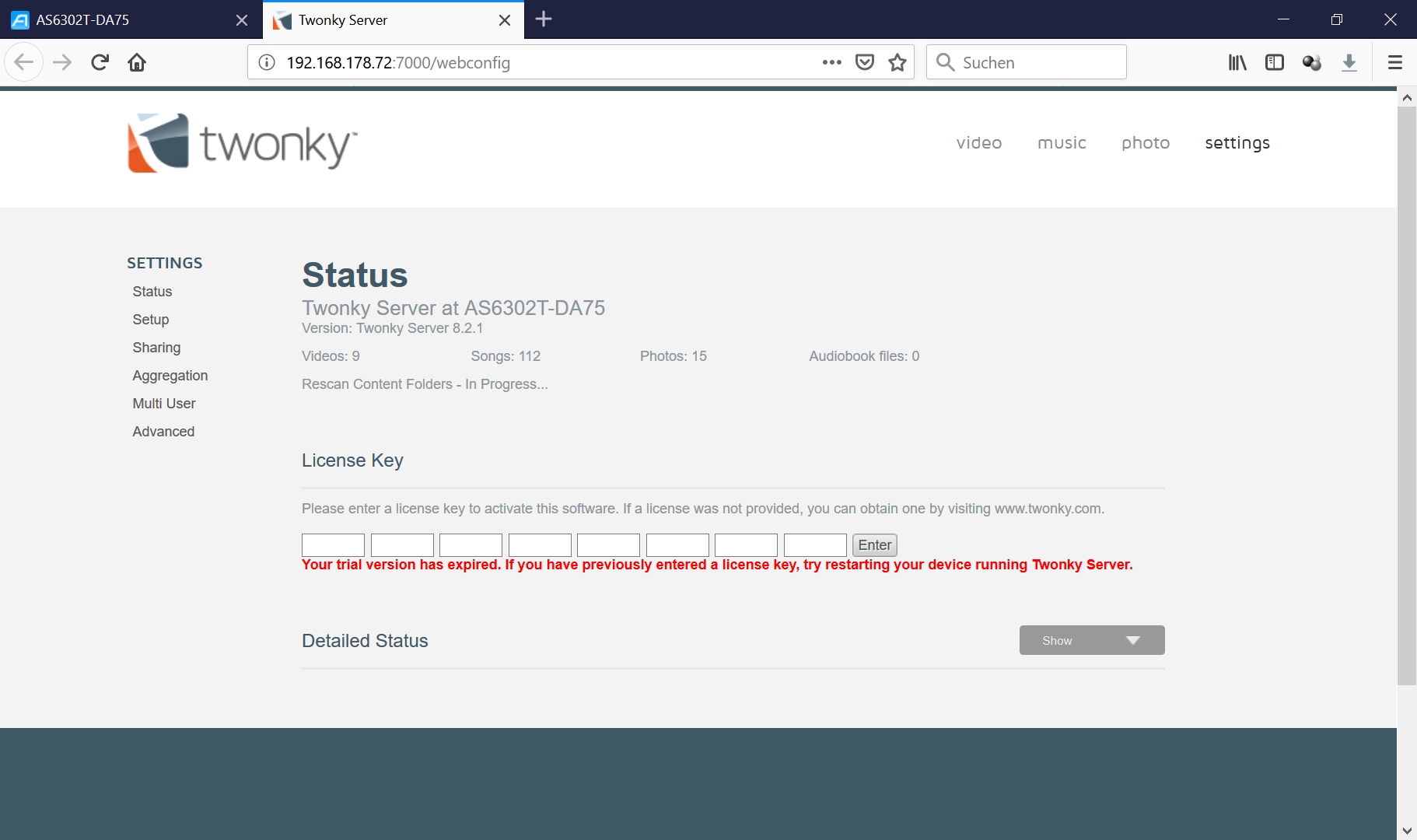Close the Twonky Server tab
The image size is (1417, 840).
click(x=505, y=20)
